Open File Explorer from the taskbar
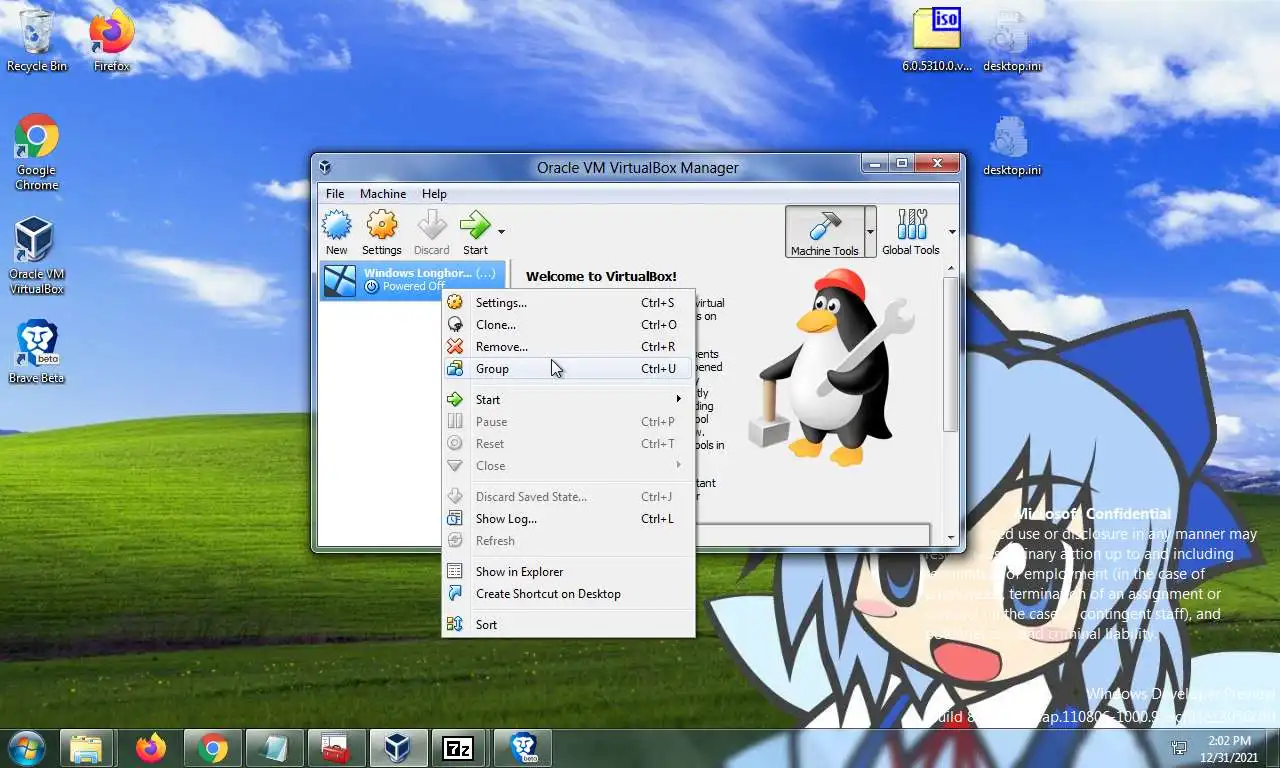1280x768 pixels. pos(87,748)
